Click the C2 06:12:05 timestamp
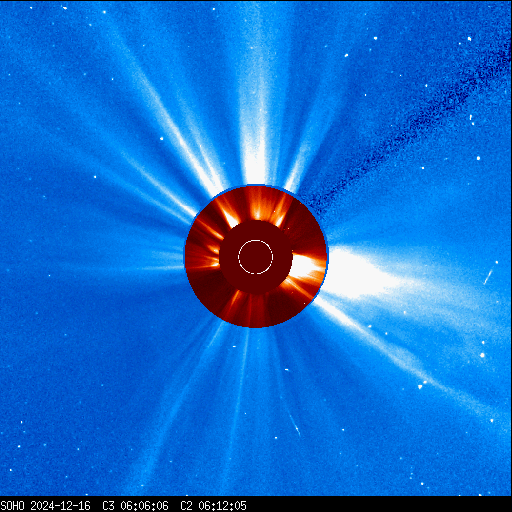Screen dimensions: 512x512 point(213,506)
